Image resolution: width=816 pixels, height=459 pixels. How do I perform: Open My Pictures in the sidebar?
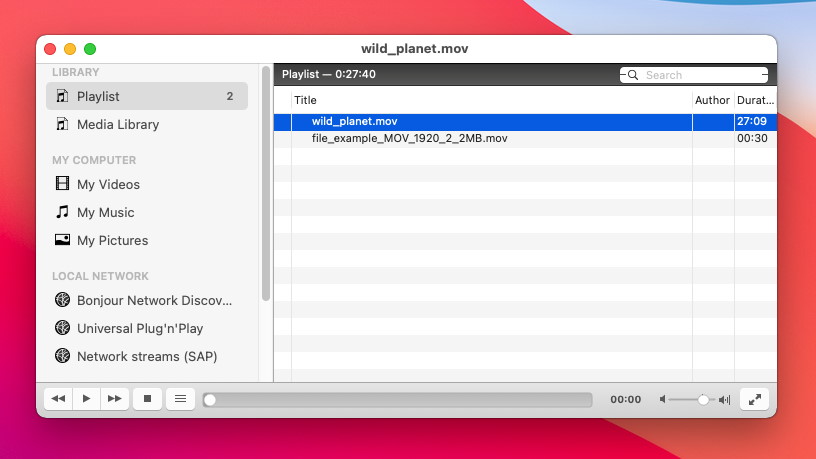(147, 240)
